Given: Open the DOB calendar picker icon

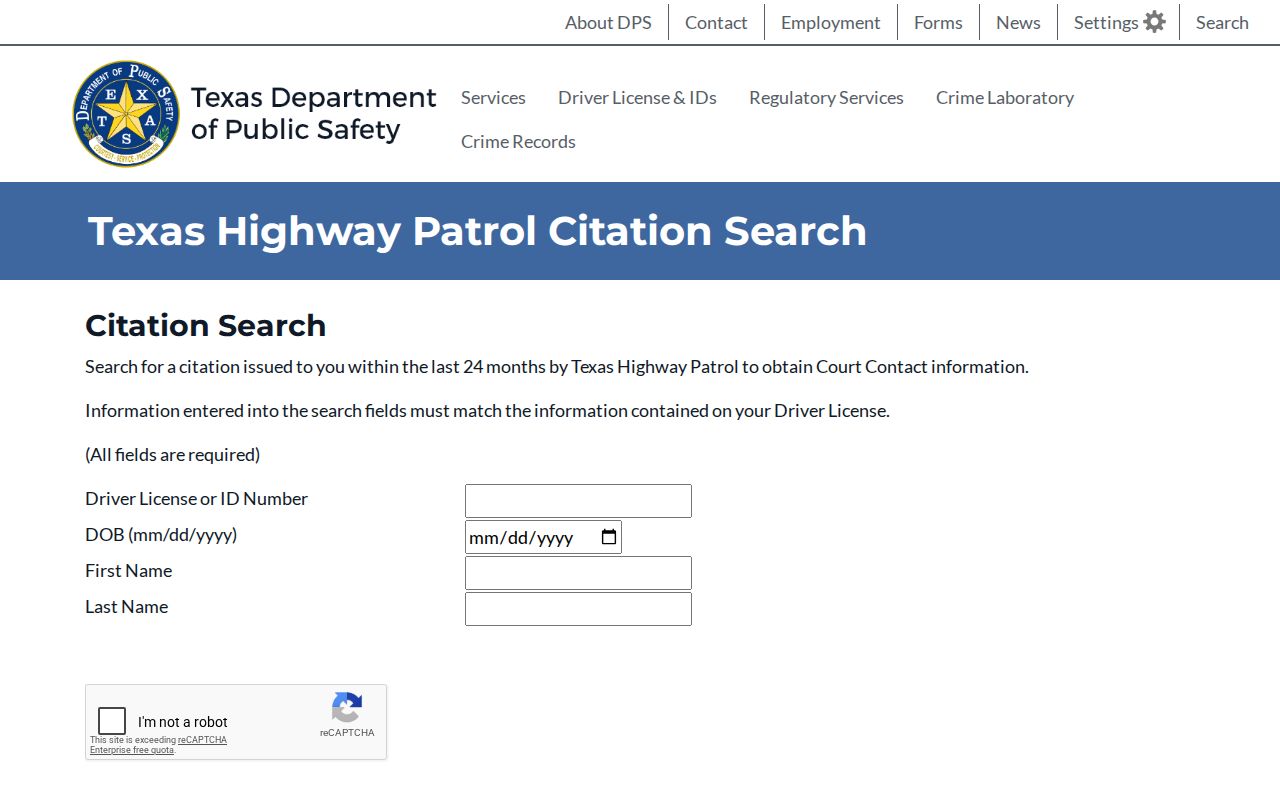Looking at the screenshot, I should click(x=609, y=537).
